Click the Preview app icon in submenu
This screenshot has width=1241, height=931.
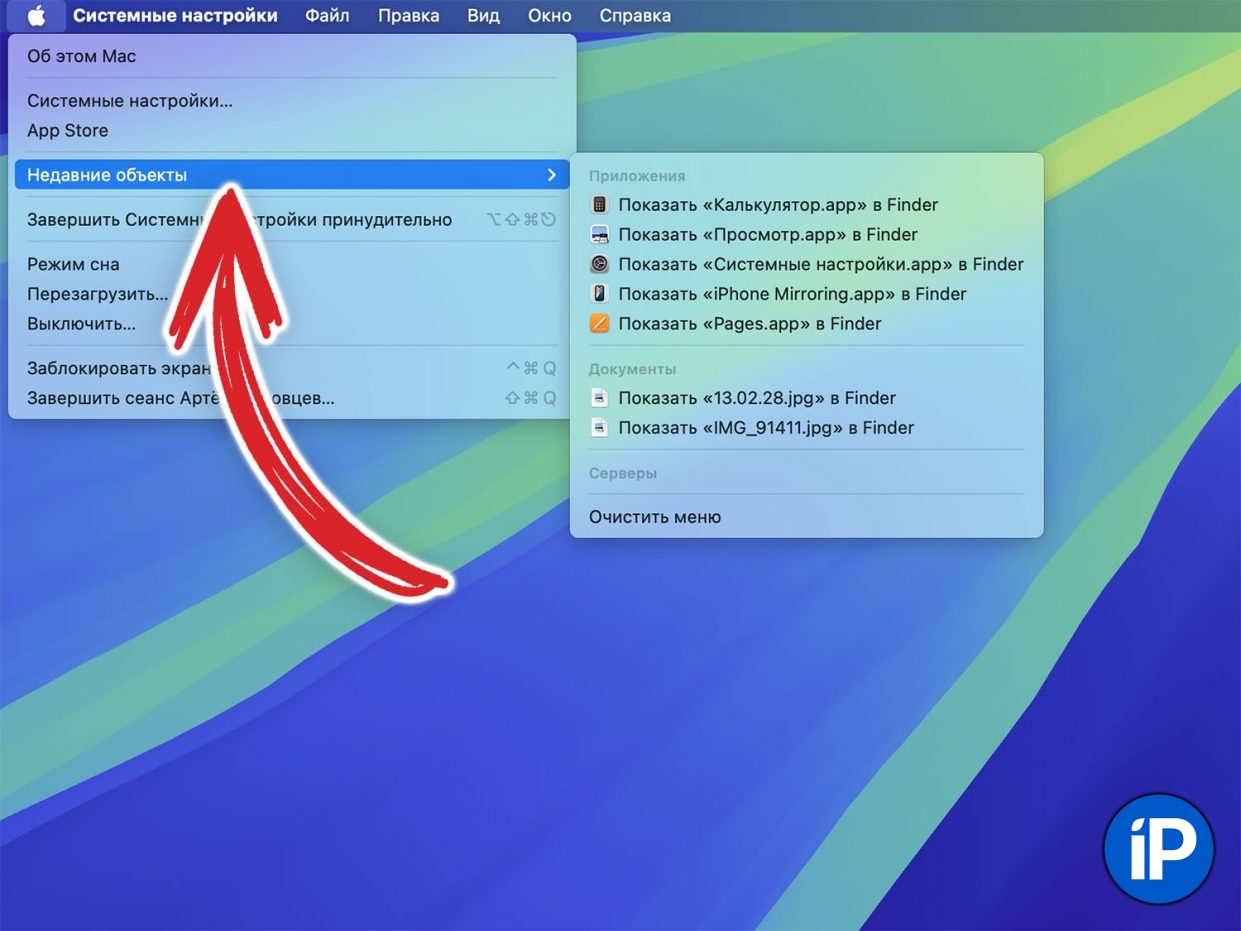tap(599, 235)
